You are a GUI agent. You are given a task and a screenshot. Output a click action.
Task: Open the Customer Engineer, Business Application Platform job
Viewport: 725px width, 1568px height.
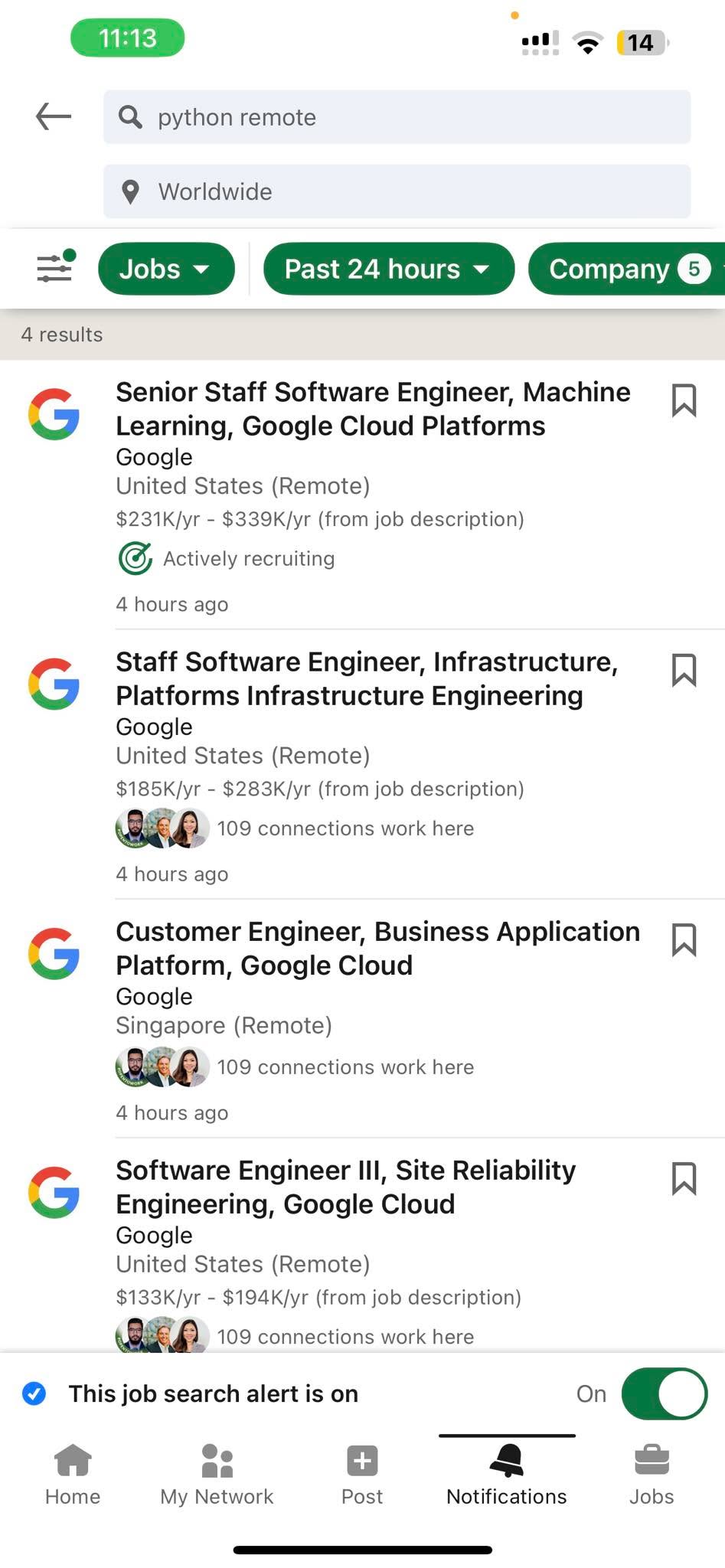tap(378, 948)
